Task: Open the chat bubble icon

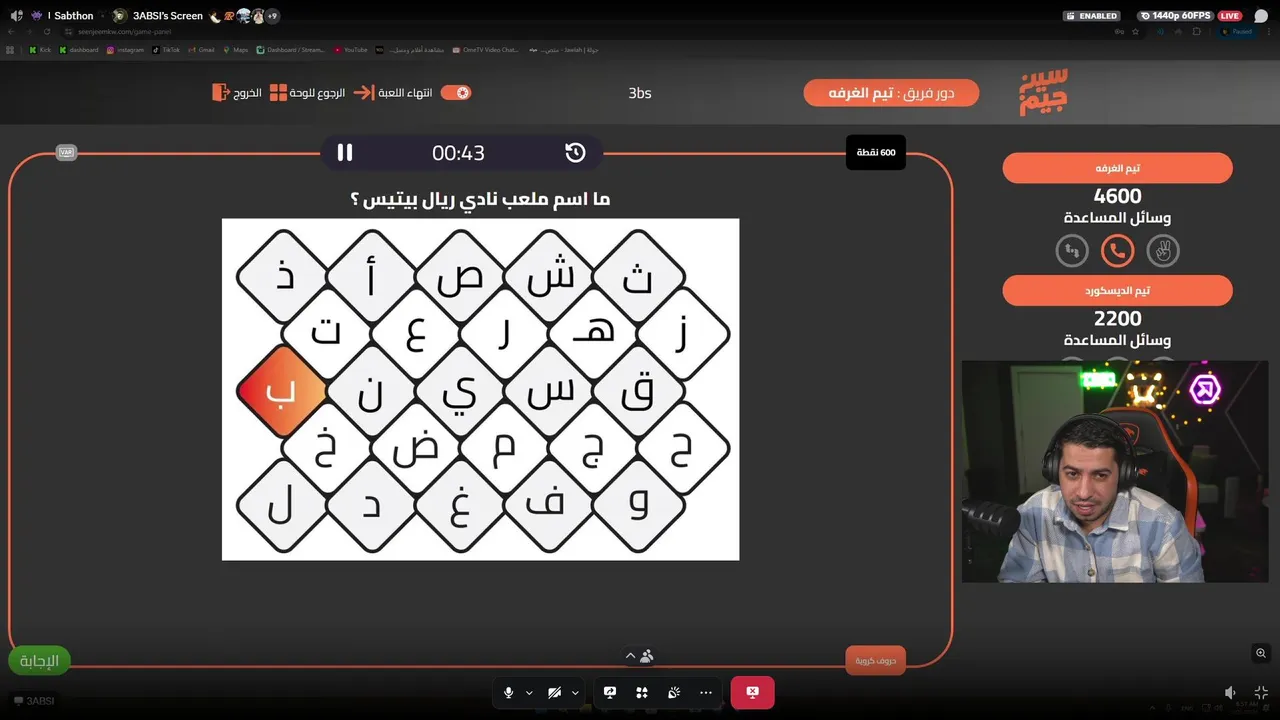Action: tap(1261, 16)
